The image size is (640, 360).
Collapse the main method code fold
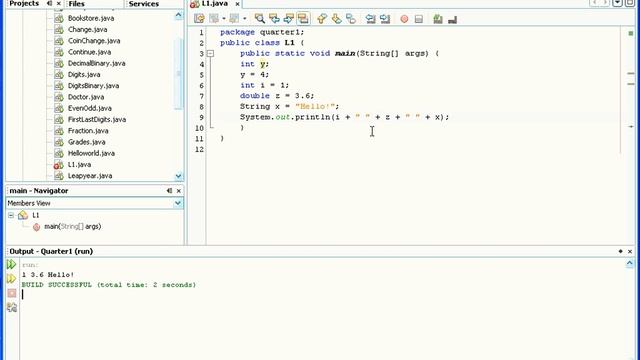pos(210,53)
